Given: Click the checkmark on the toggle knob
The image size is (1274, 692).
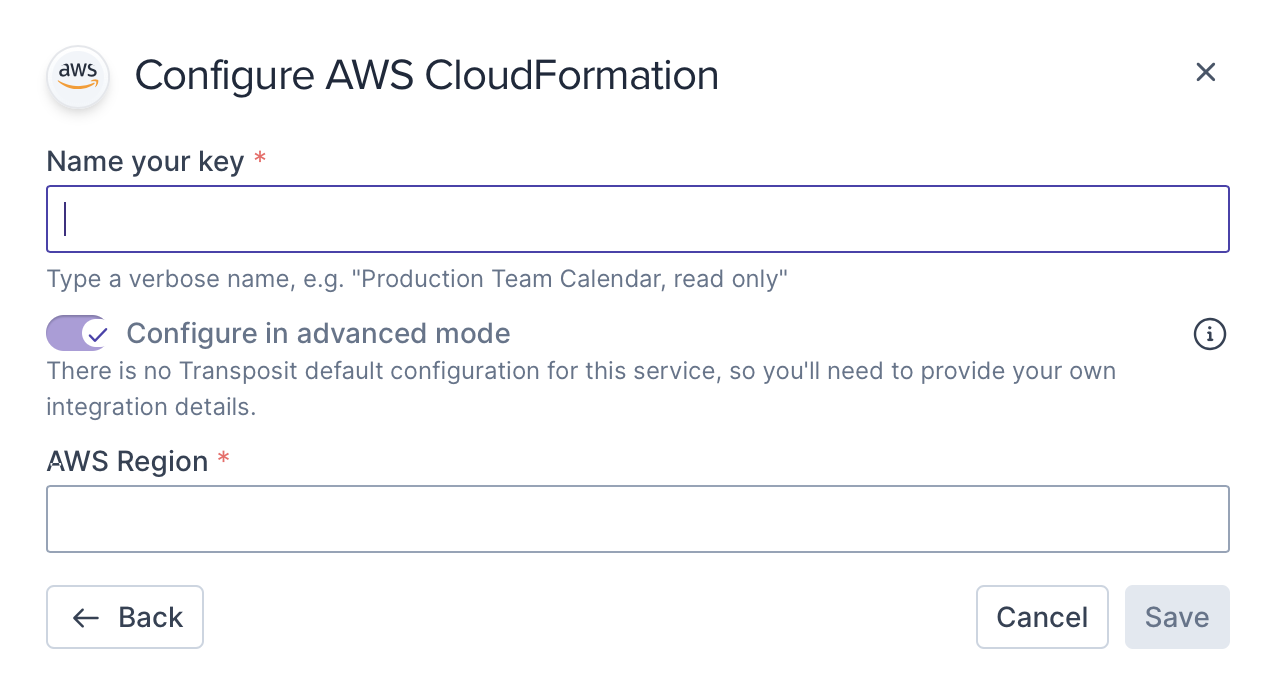Looking at the screenshot, I should (x=96, y=334).
